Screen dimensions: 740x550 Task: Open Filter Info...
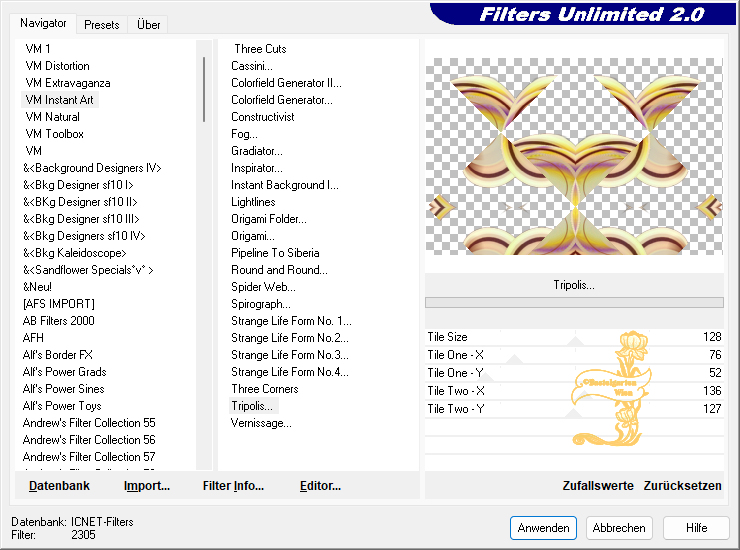(x=233, y=486)
